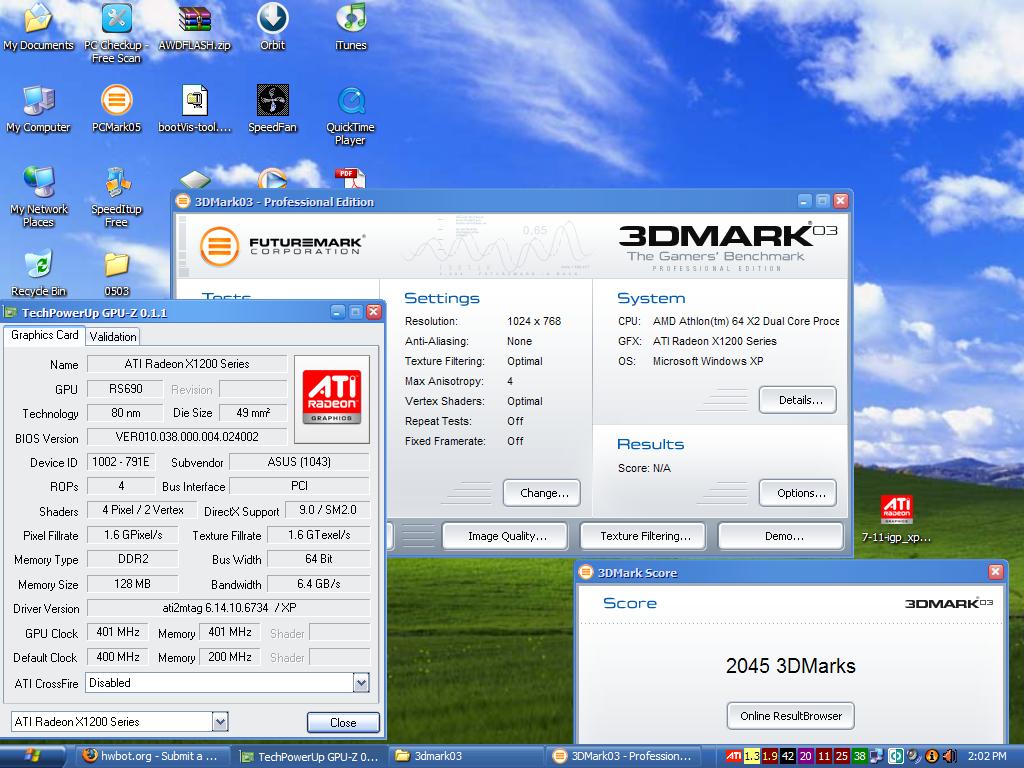
Task: Click the Windows Start button
Action: click(x=33, y=756)
